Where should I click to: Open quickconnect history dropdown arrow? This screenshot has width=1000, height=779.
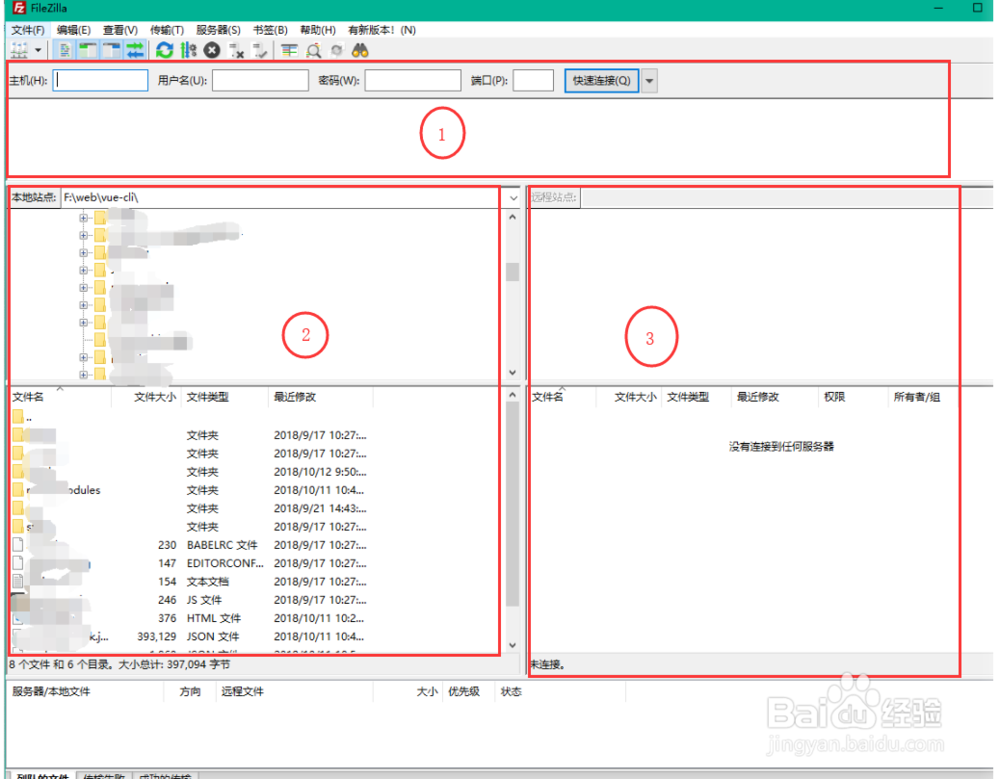tap(649, 81)
